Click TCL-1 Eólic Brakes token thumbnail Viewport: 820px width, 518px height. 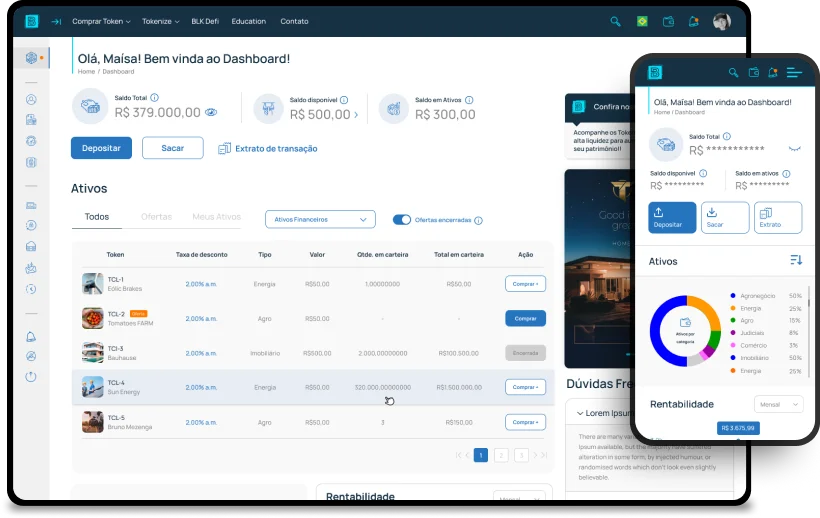[x=93, y=284]
